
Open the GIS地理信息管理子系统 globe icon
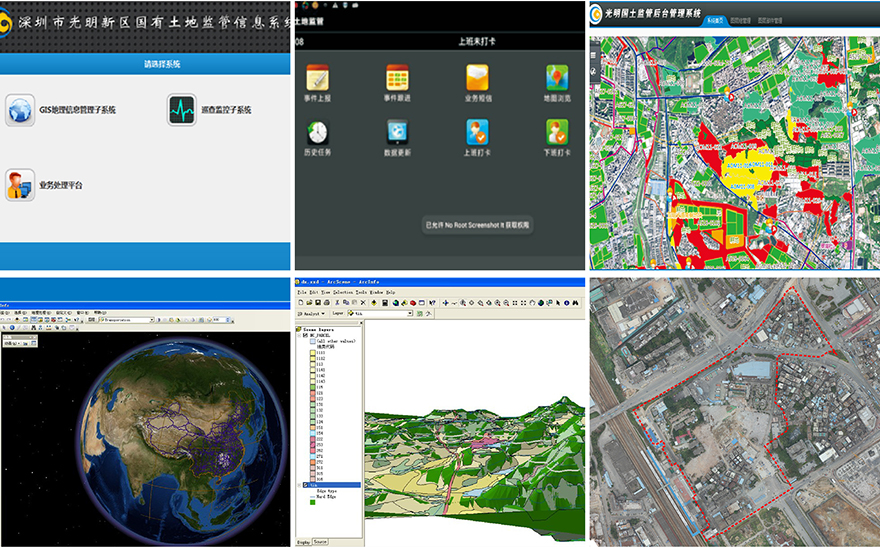point(20,109)
